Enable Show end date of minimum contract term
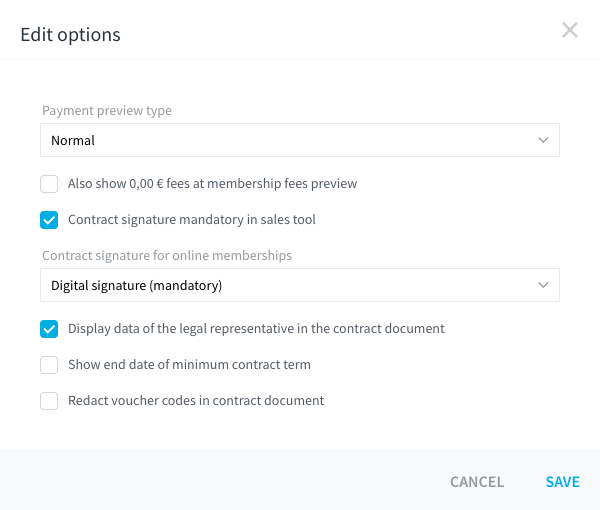Screen dimensions: 600x510 tap(49, 365)
